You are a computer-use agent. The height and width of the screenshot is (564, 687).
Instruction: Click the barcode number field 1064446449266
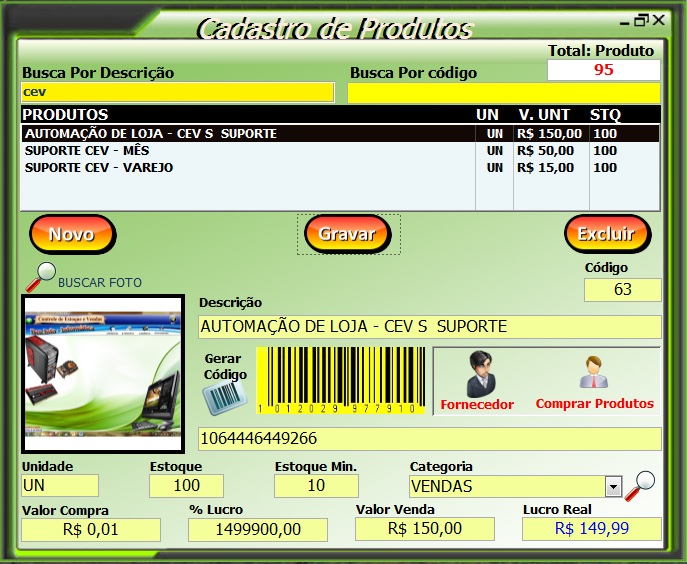click(429, 439)
